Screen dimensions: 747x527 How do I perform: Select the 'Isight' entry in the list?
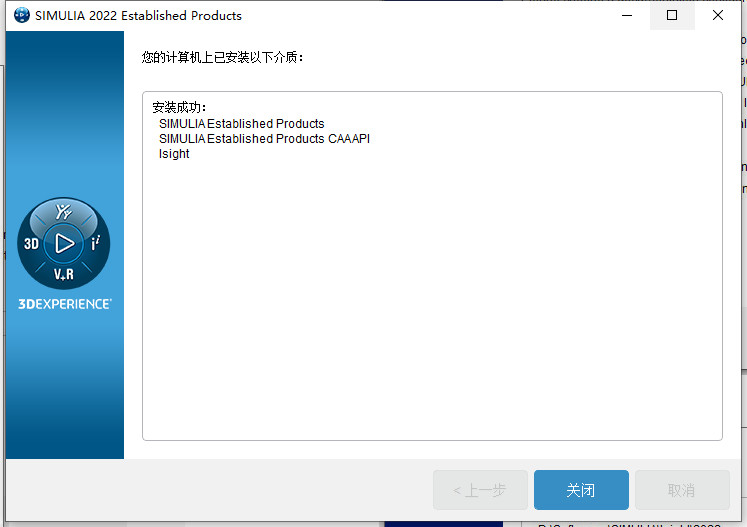coord(174,154)
